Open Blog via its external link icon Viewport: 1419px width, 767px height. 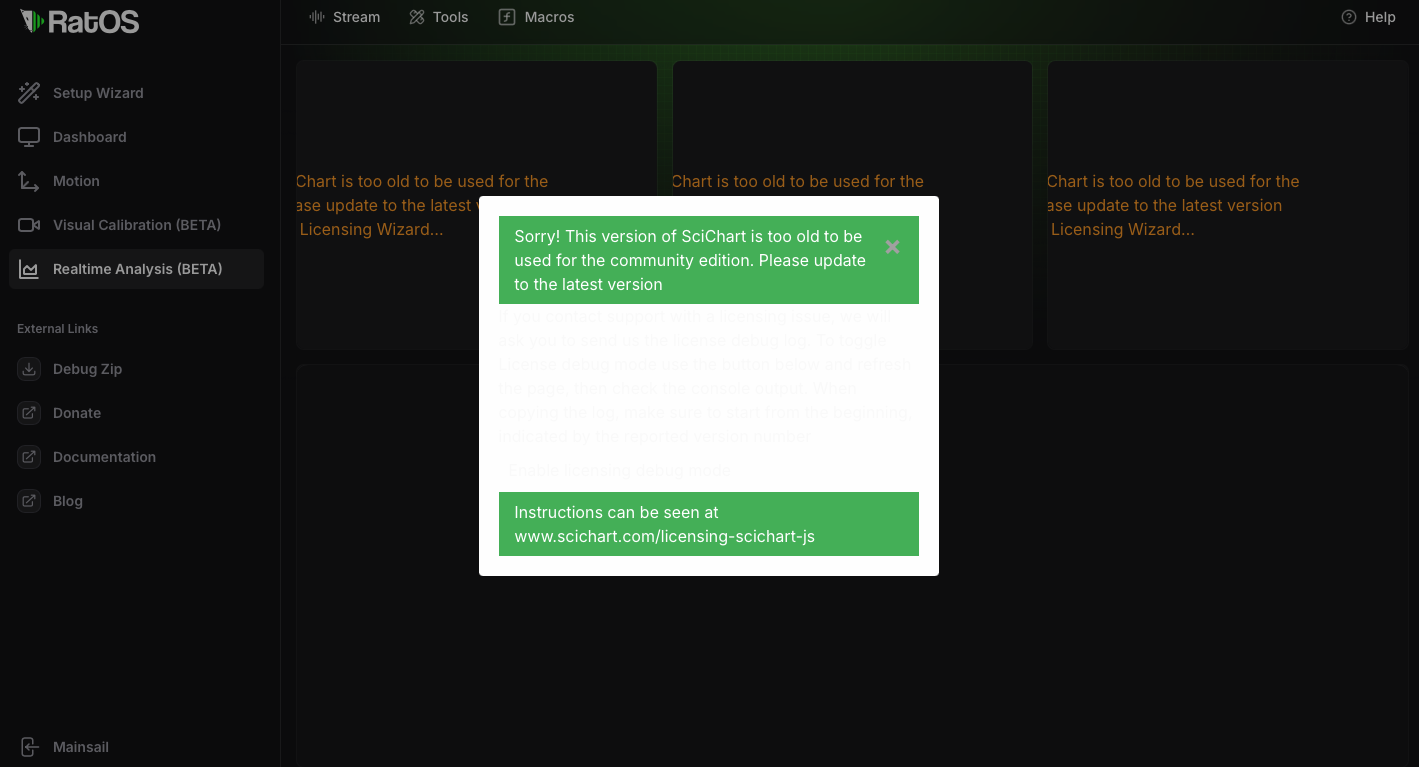pyautogui.click(x=29, y=501)
